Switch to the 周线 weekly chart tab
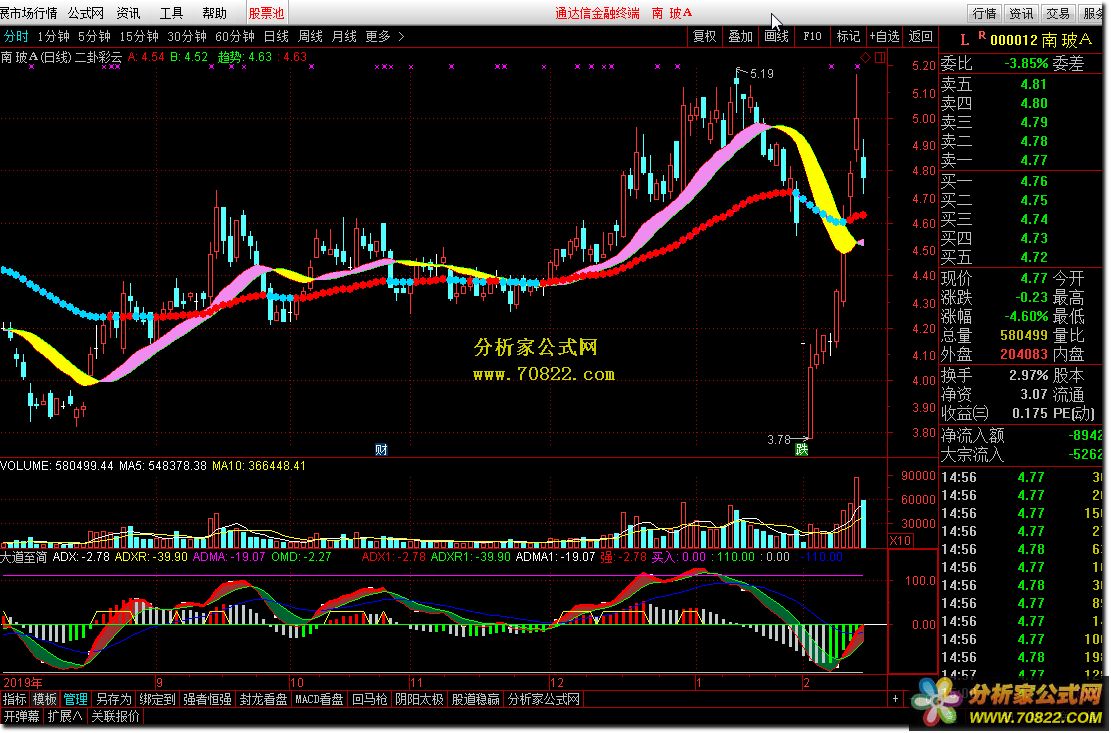The height and width of the screenshot is (733, 1111). (x=310, y=36)
